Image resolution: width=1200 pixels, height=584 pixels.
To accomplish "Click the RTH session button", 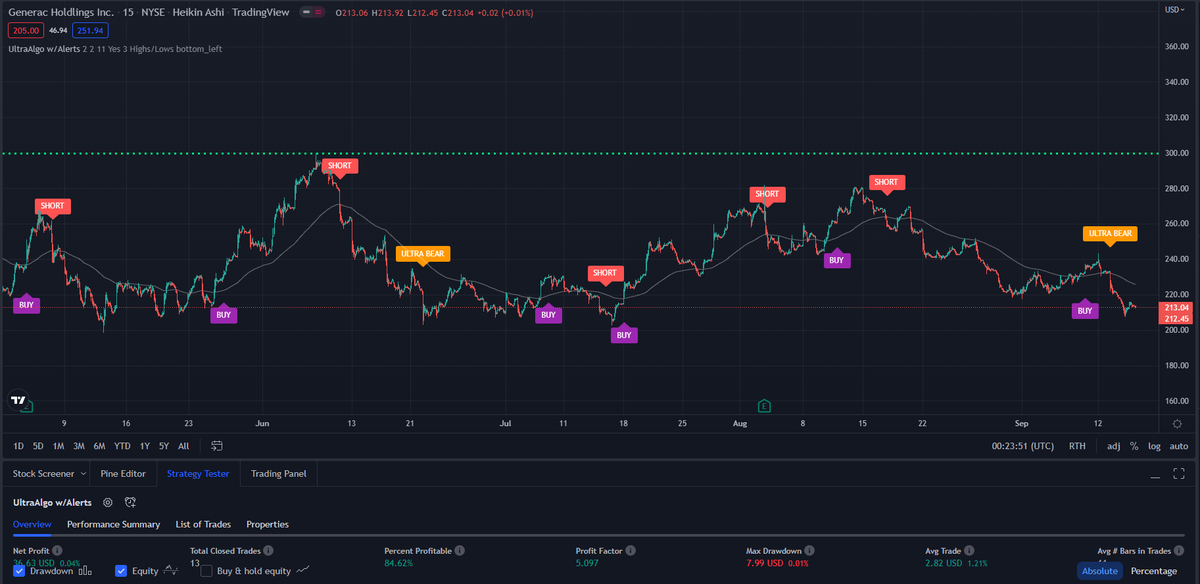I will (1077, 446).
